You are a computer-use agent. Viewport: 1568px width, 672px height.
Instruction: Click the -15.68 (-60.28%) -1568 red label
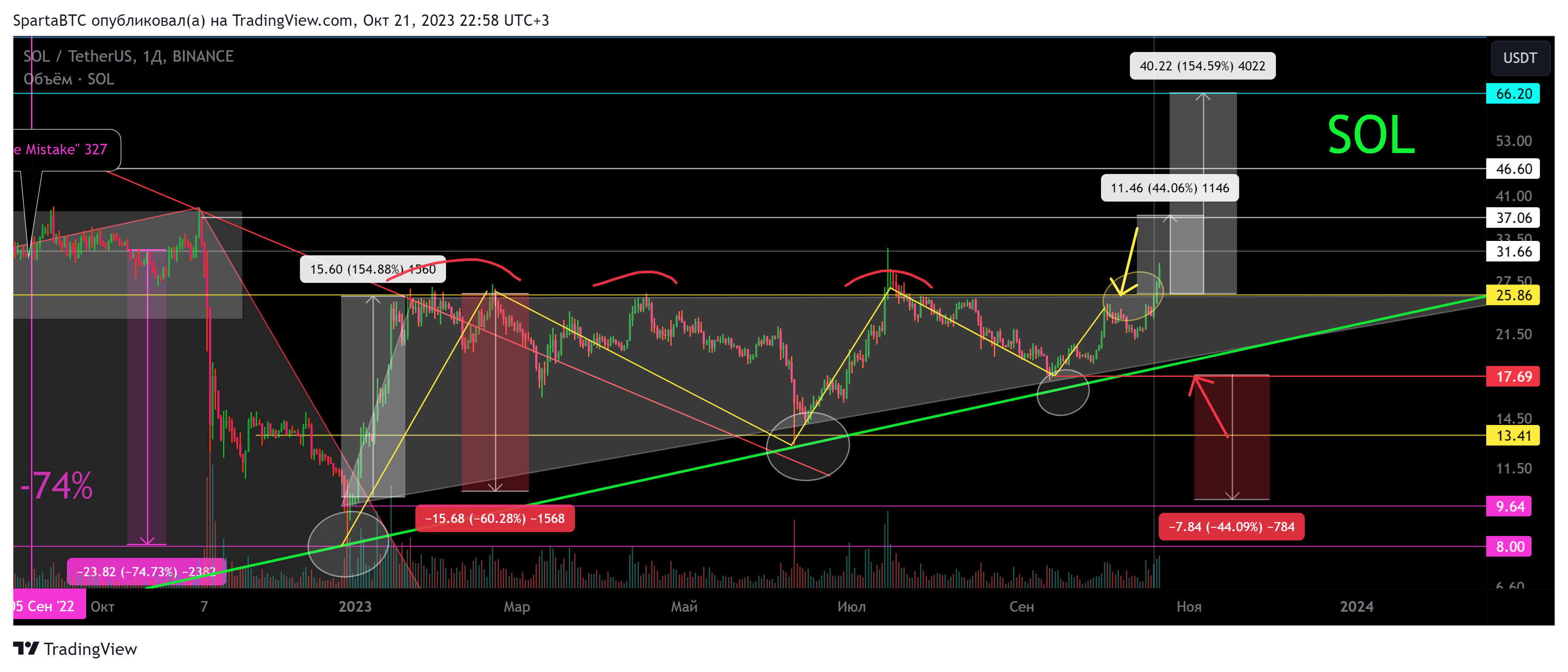click(494, 519)
